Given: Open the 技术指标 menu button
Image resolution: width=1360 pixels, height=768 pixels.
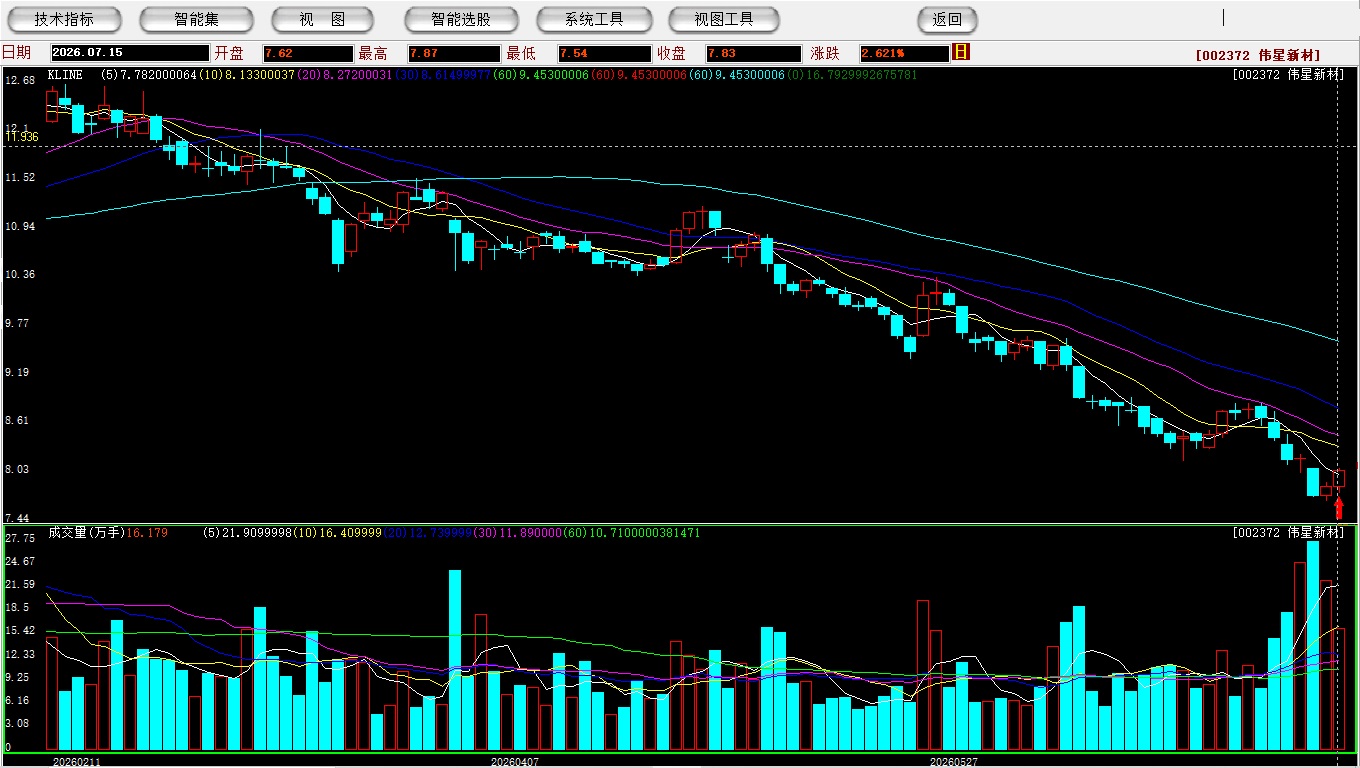Looking at the screenshot, I should coord(64,19).
